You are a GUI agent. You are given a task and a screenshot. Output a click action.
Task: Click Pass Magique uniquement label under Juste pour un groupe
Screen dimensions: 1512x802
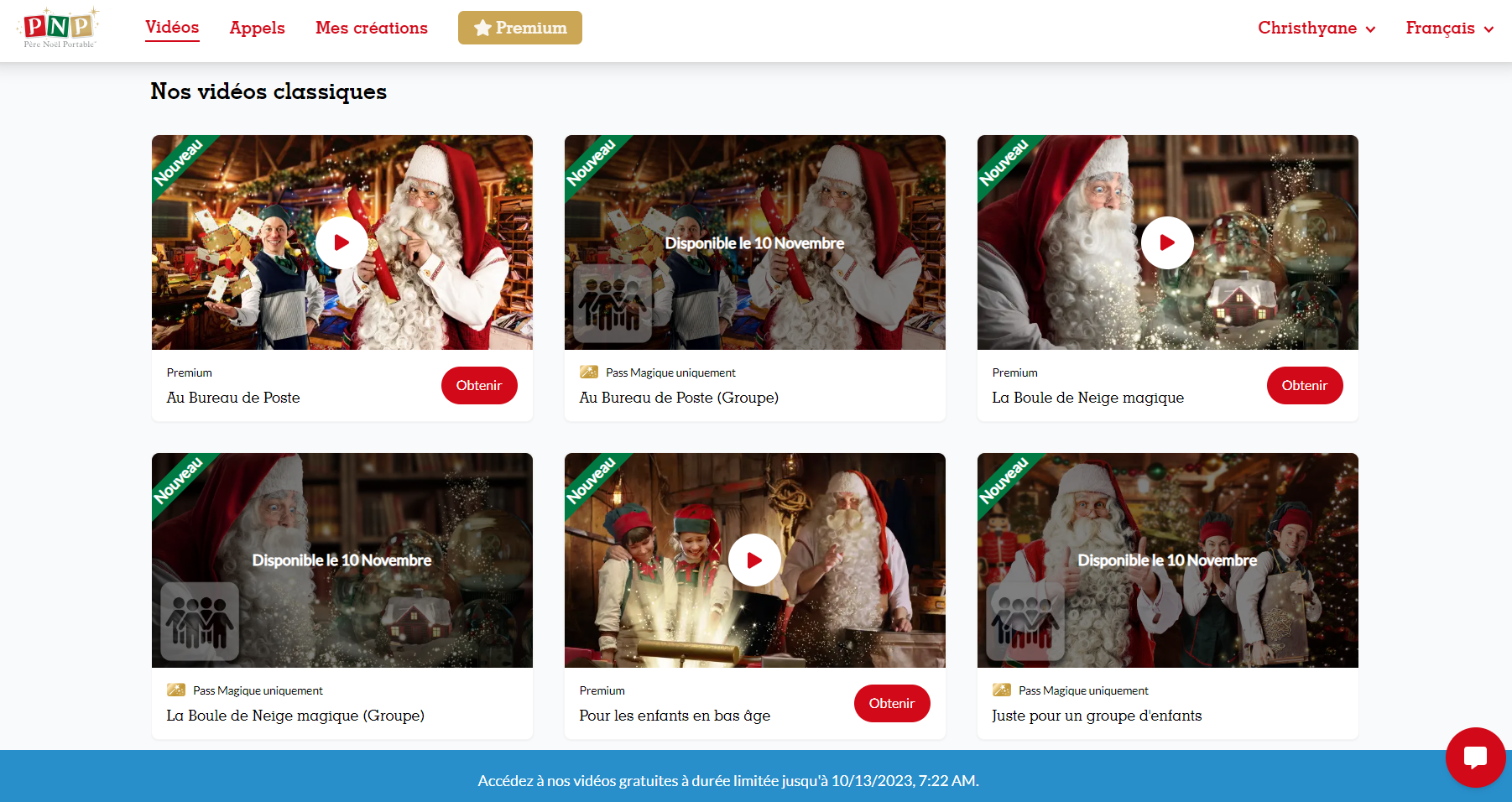click(1083, 690)
